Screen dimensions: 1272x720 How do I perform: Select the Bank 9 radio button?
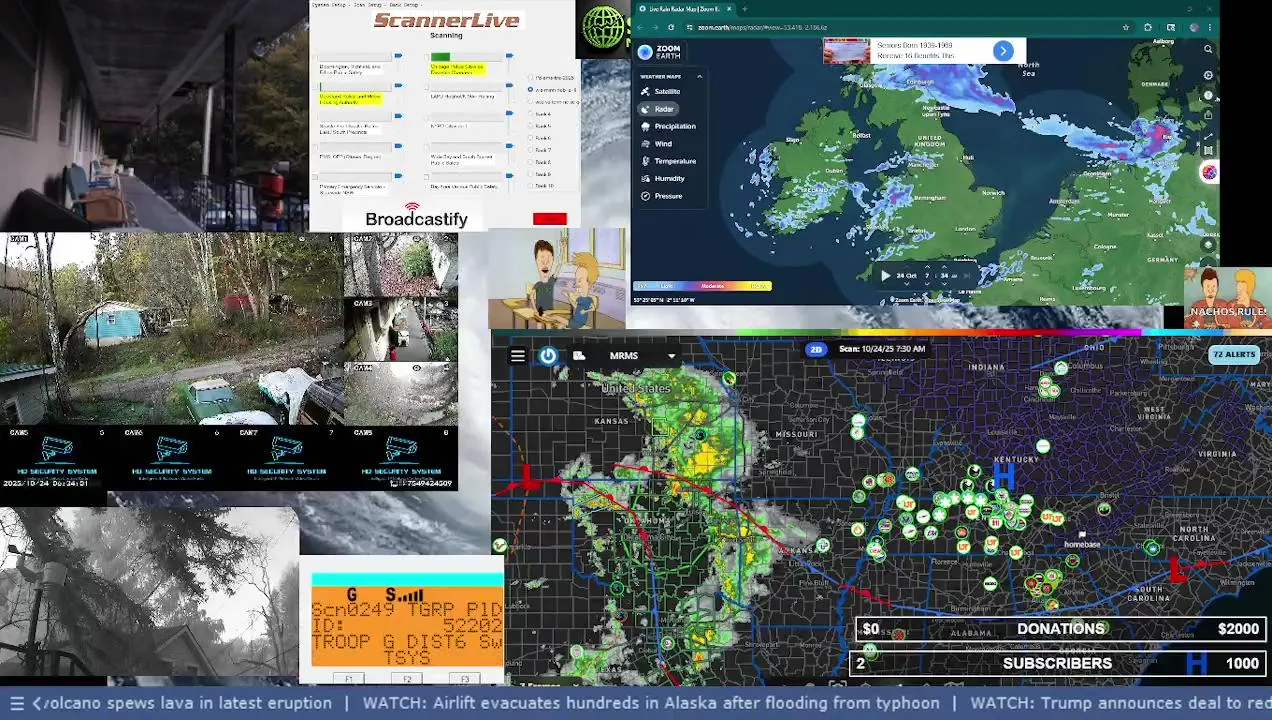click(x=531, y=174)
